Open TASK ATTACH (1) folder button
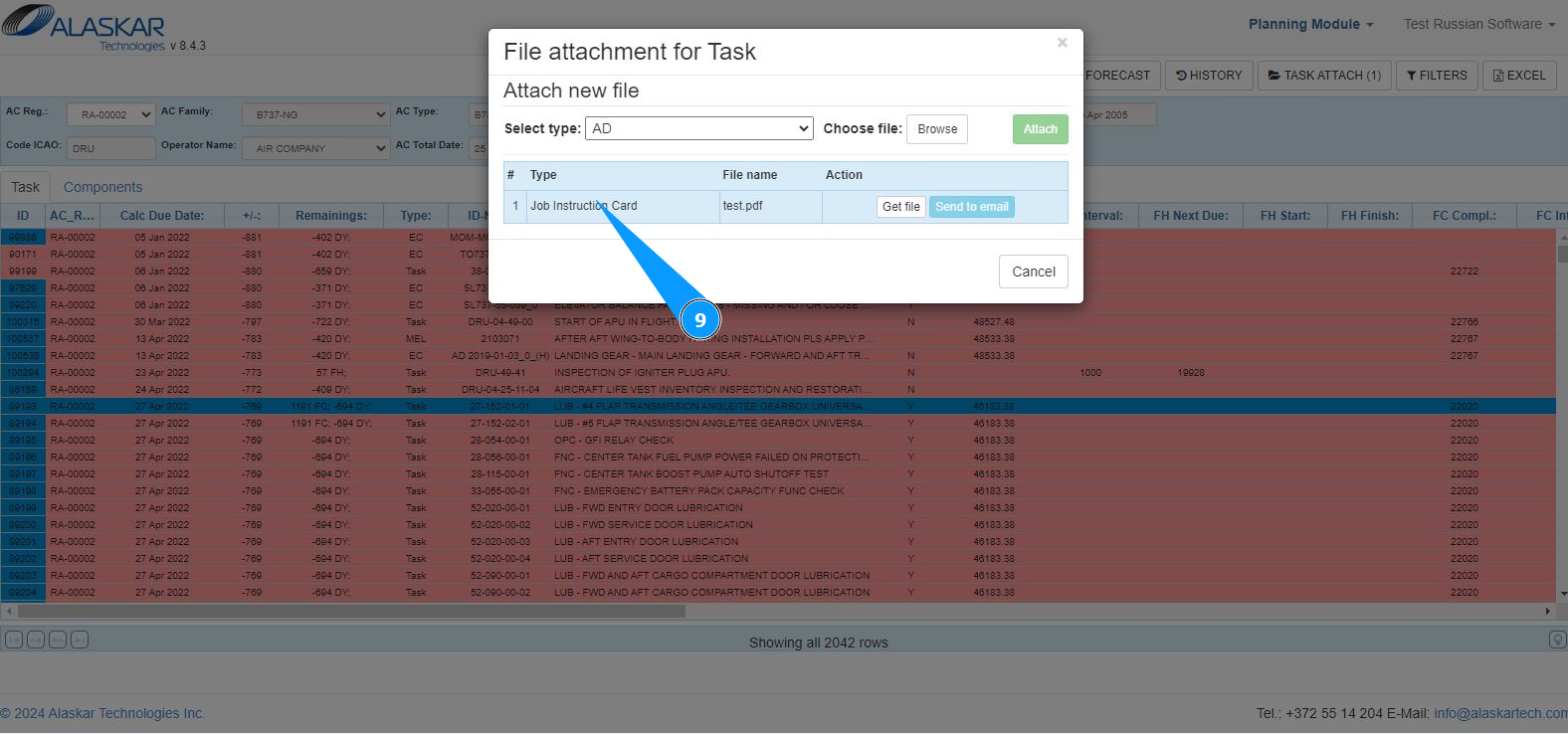The width and height of the screenshot is (1568, 734). point(1324,76)
